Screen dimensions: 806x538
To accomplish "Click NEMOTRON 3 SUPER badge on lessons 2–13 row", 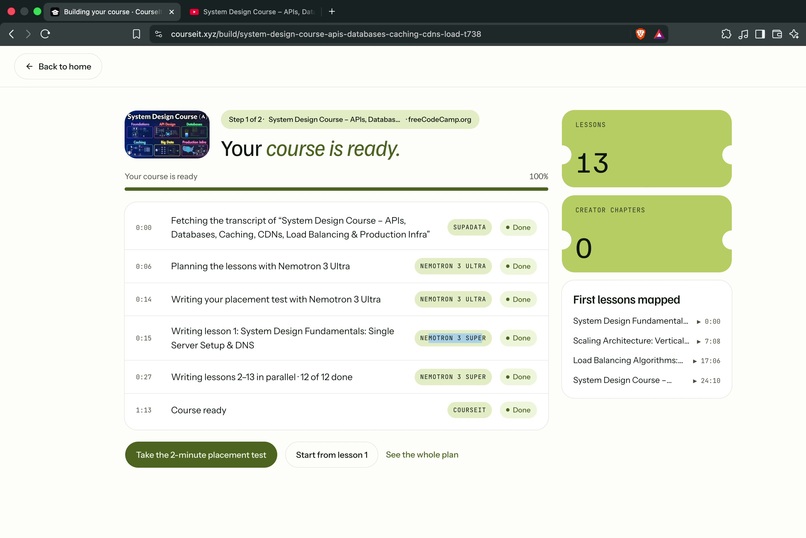I will (453, 377).
